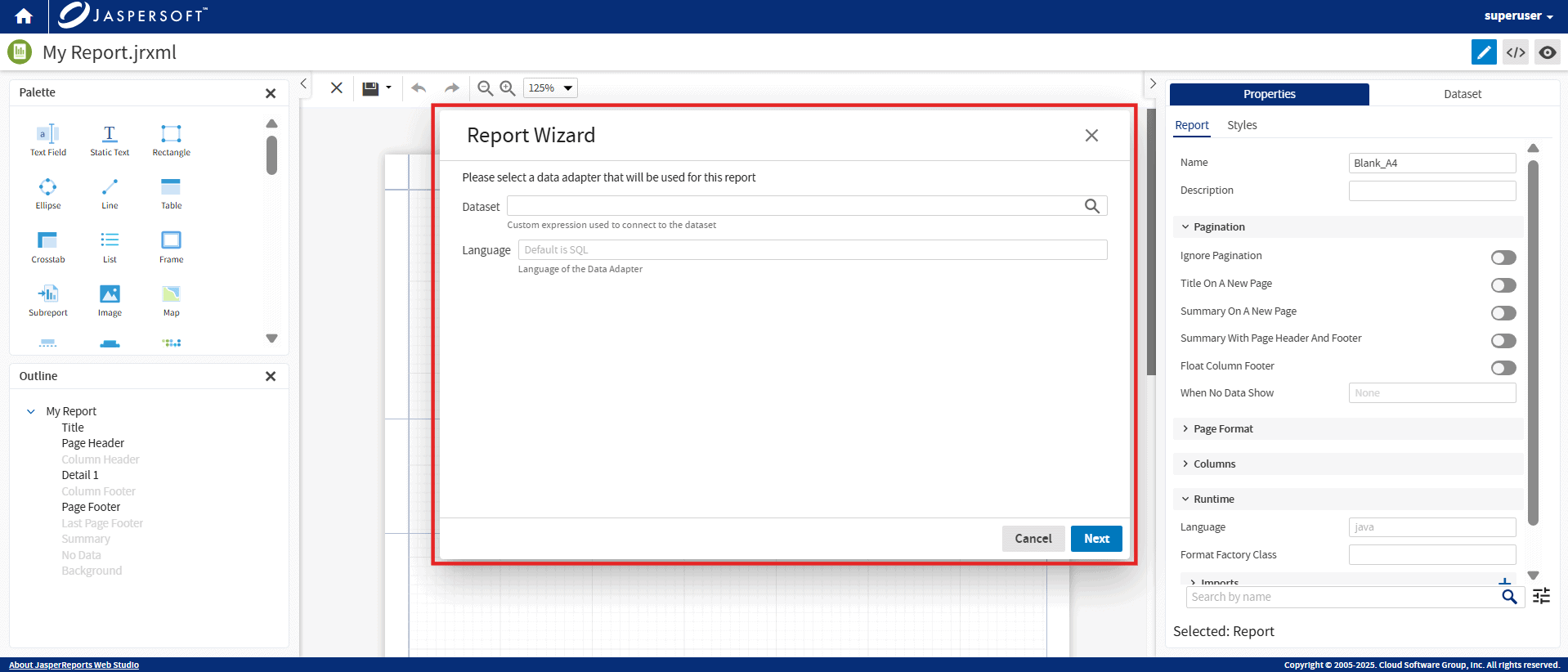The width and height of the screenshot is (1568, 672).
Task: Collapse the My Report outline node
Action: [x=31, y=411]
